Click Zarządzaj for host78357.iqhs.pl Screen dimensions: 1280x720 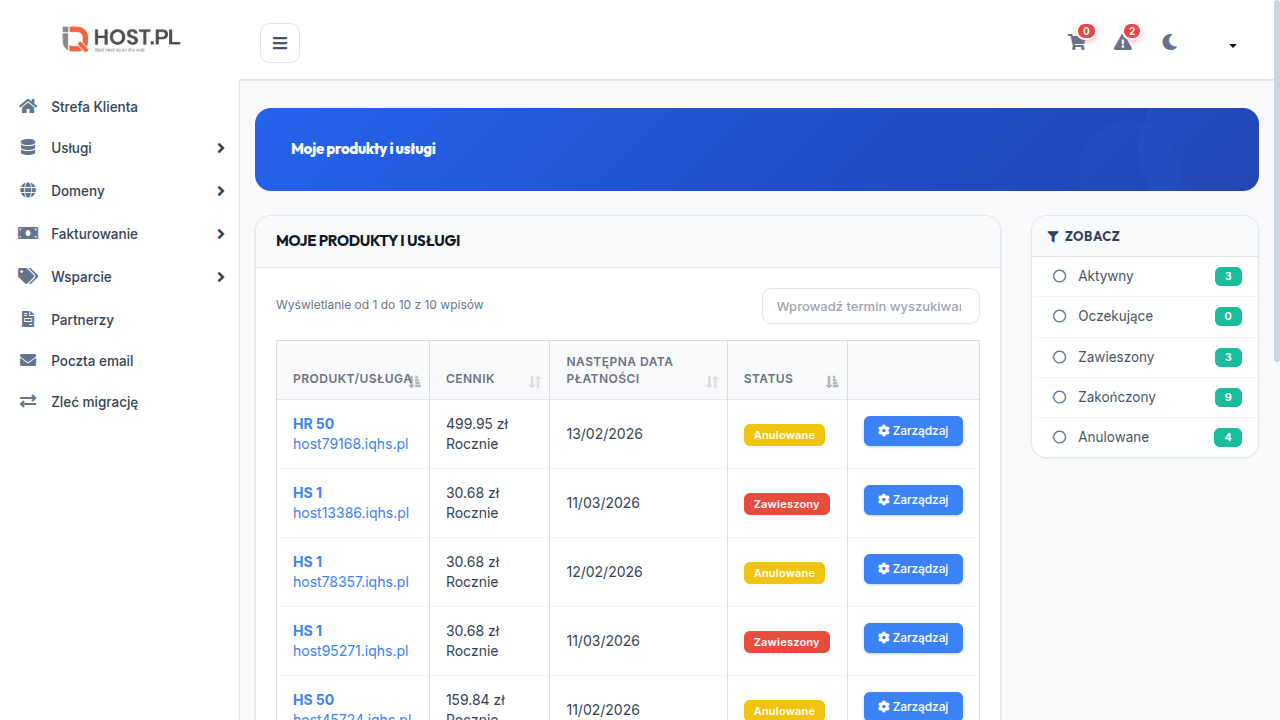913,569
